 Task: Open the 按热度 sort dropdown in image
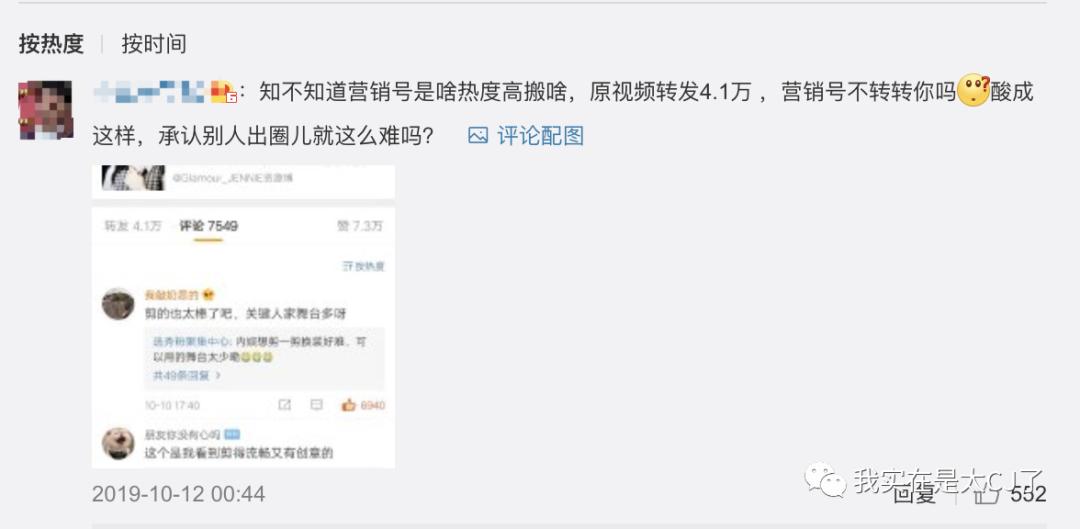[x=363, y=266]
